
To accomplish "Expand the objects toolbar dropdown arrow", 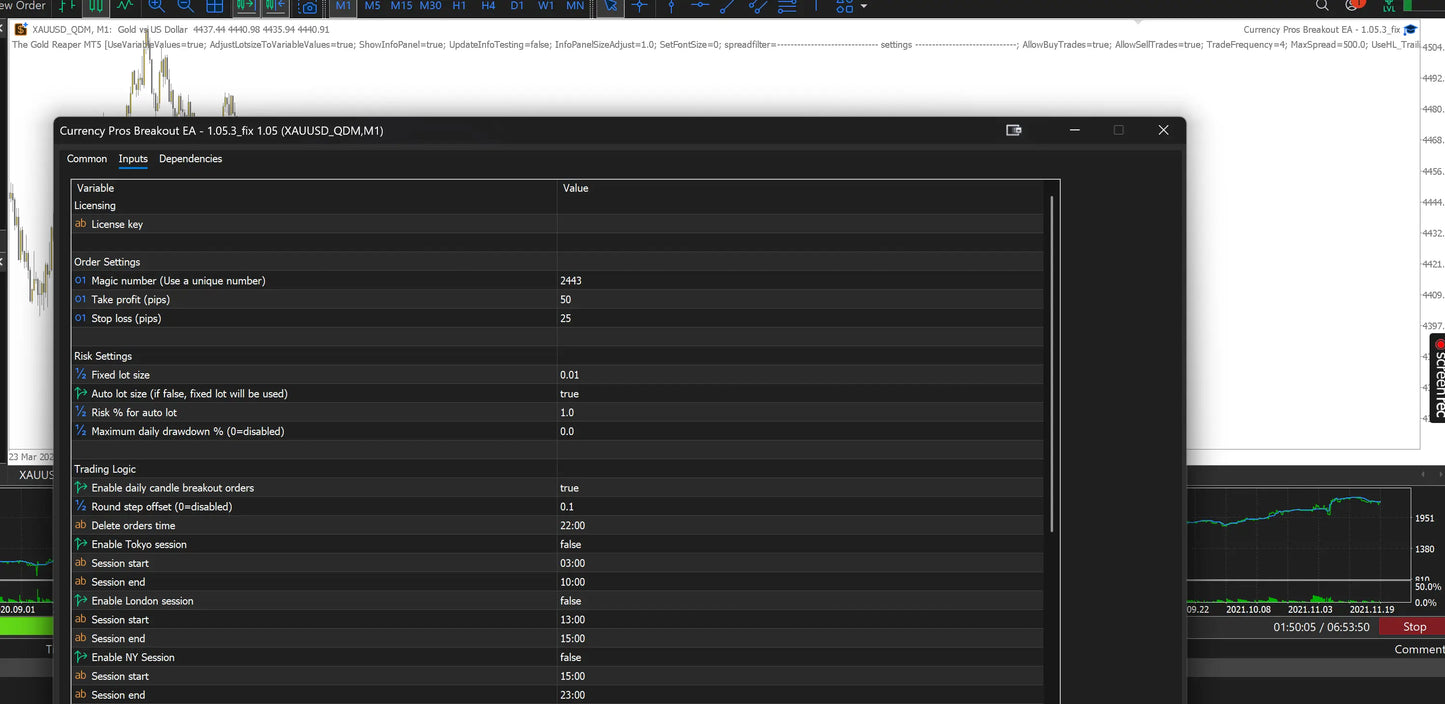I will [864, 6].
